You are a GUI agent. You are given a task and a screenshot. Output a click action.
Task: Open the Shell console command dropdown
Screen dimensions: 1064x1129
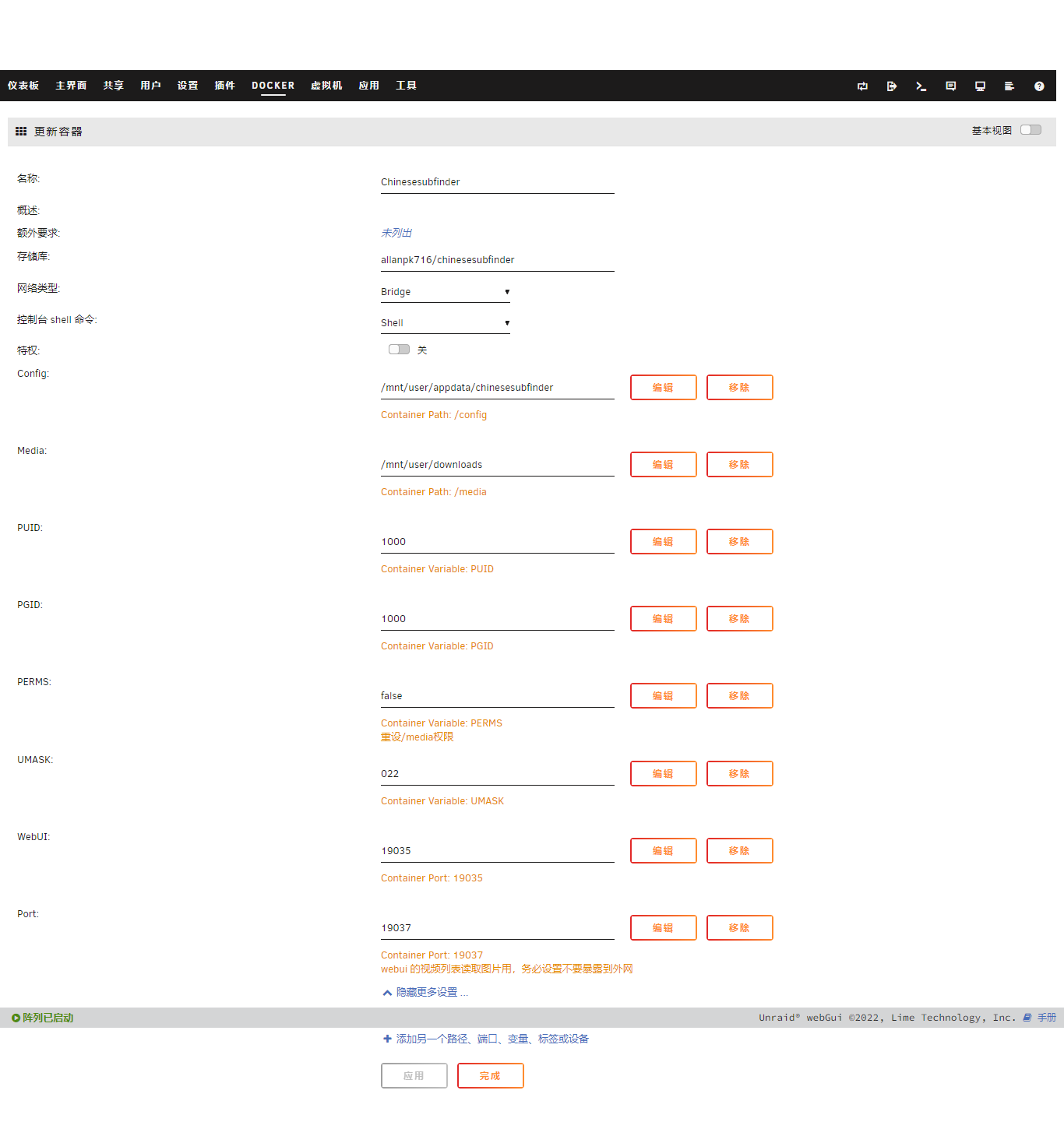tap(445, 322)
